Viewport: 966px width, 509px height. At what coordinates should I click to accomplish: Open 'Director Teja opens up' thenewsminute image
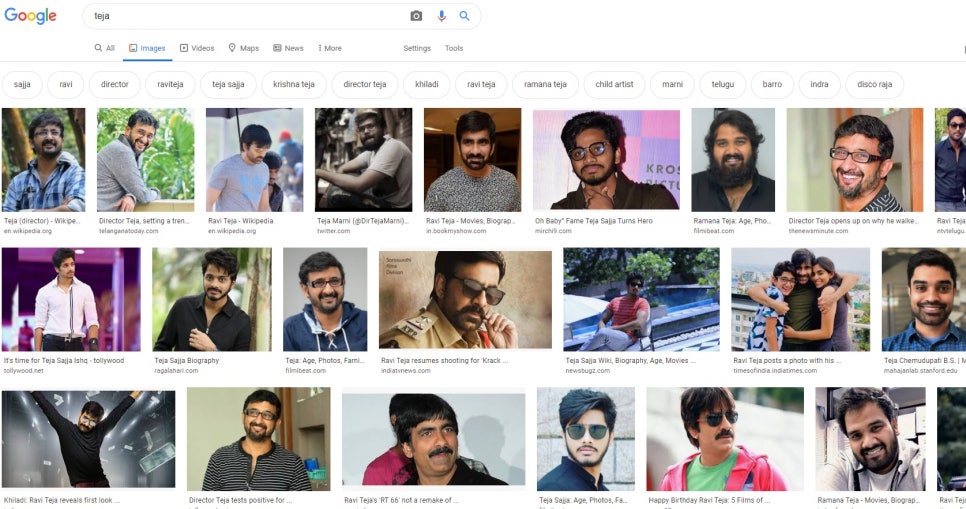855,160
